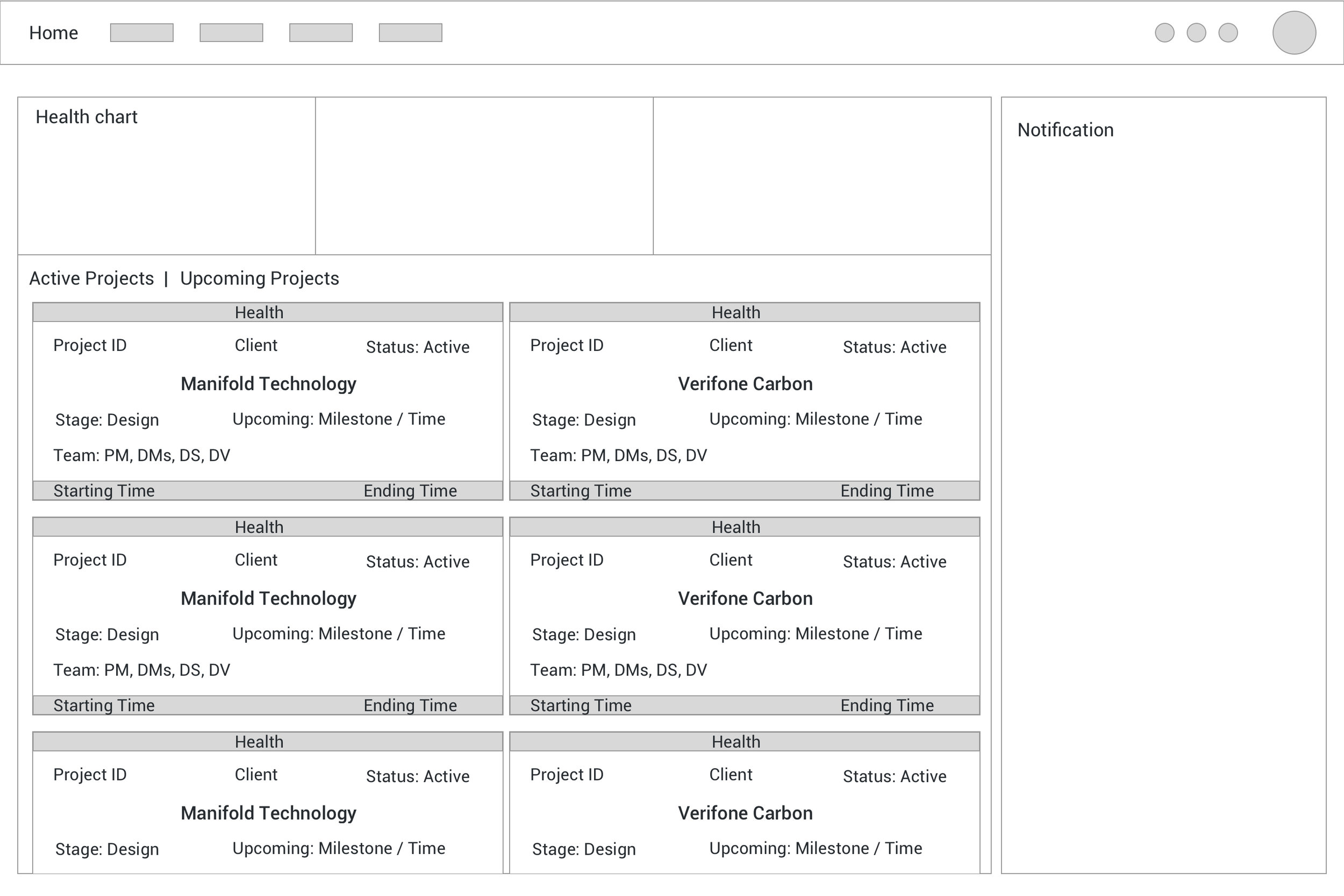Open the large user avatar circle
Image resolution: width=1344 pixels, height=896 pixels.
coord(1295,33)
